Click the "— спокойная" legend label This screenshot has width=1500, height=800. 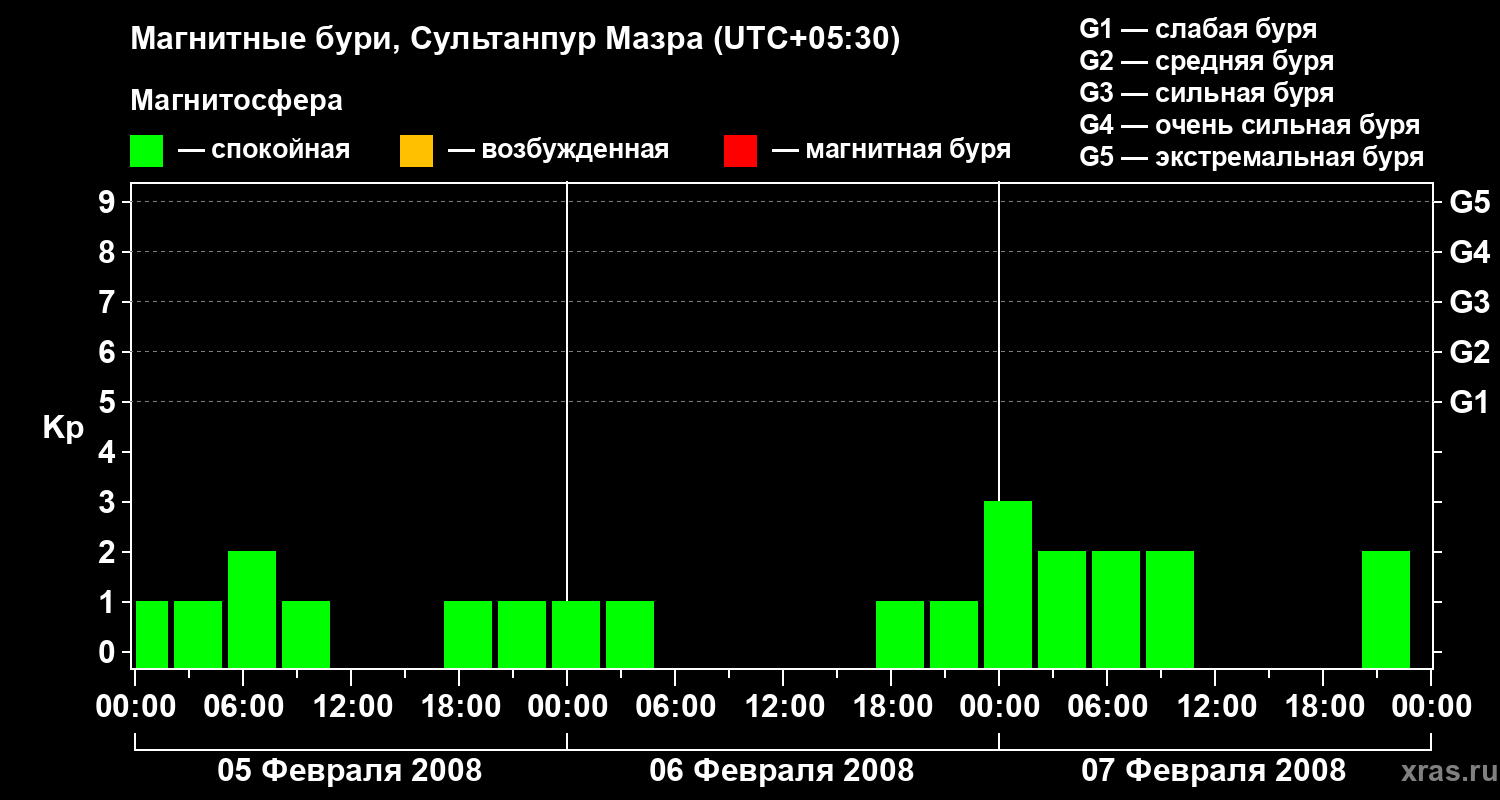tap(264, 150)
